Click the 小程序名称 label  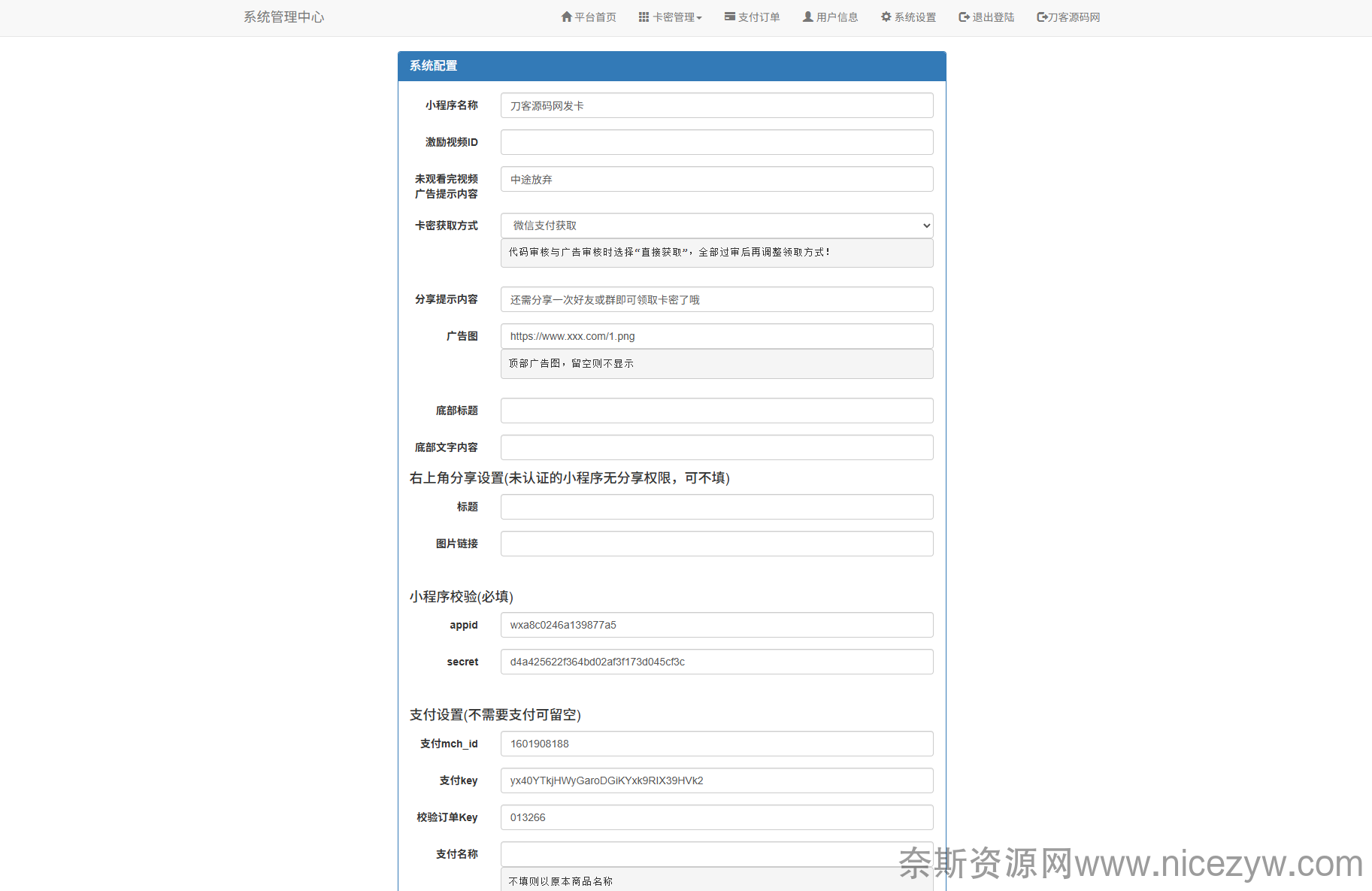pos(451,105)
